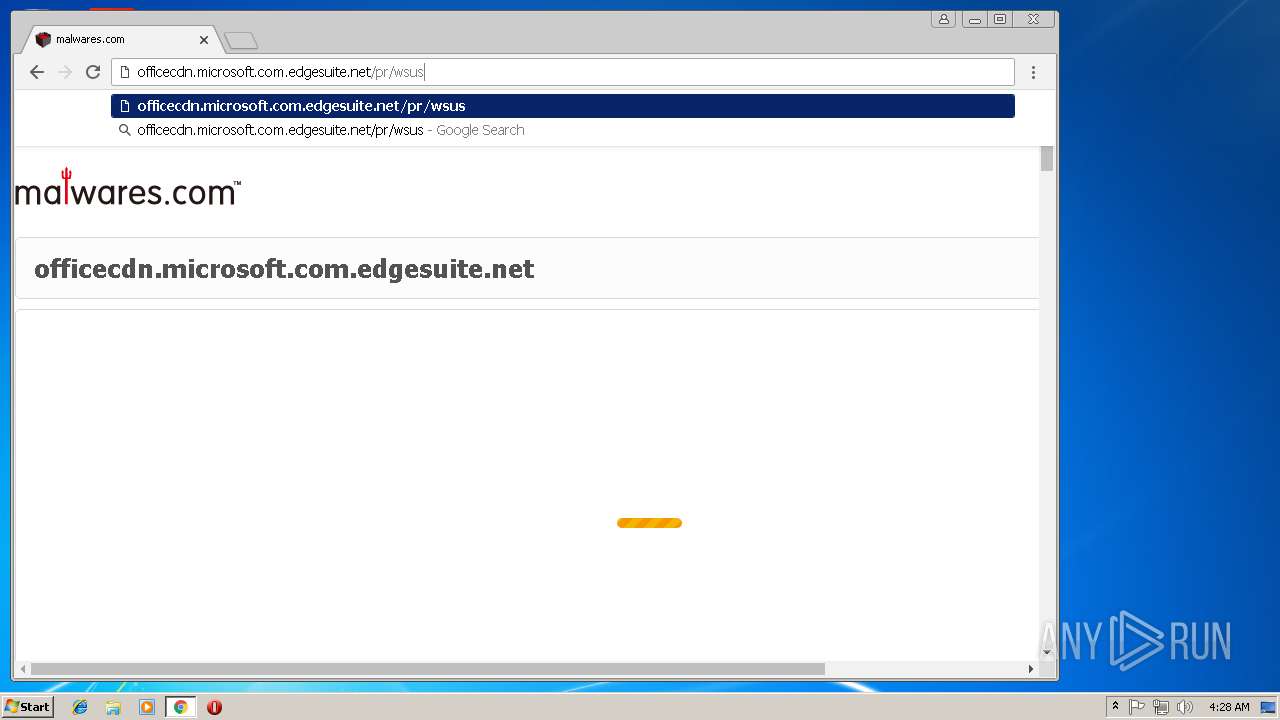Open Windows Media Player from taskbar
The width and height of the screenshot is (1280, 720).
(x=147, y=707)
